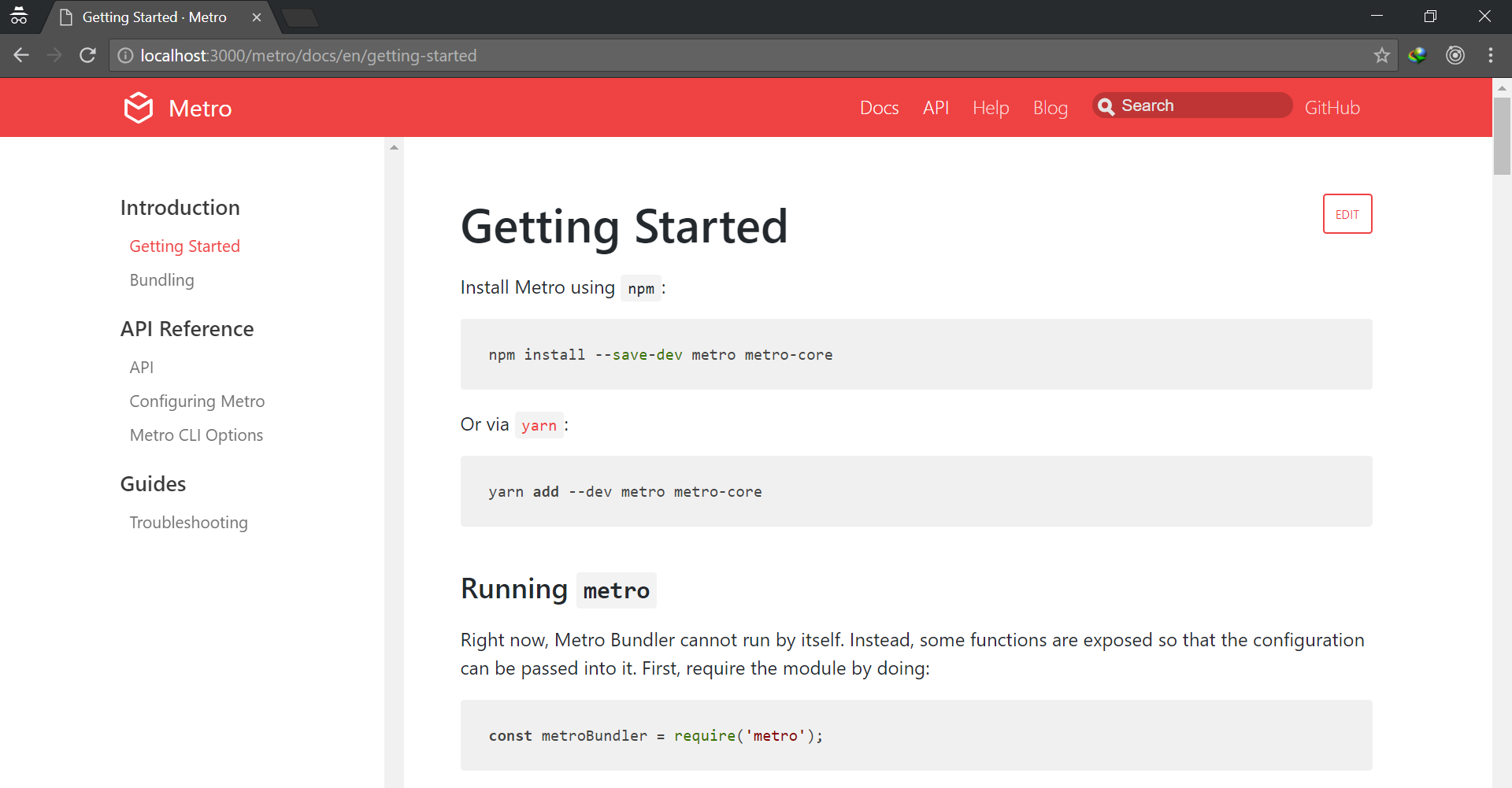The width and height of the screenshot is (1512, 788).
Task: Click the Guides sidebar heading
Action: pyautogui.click(x=153, y=484)
